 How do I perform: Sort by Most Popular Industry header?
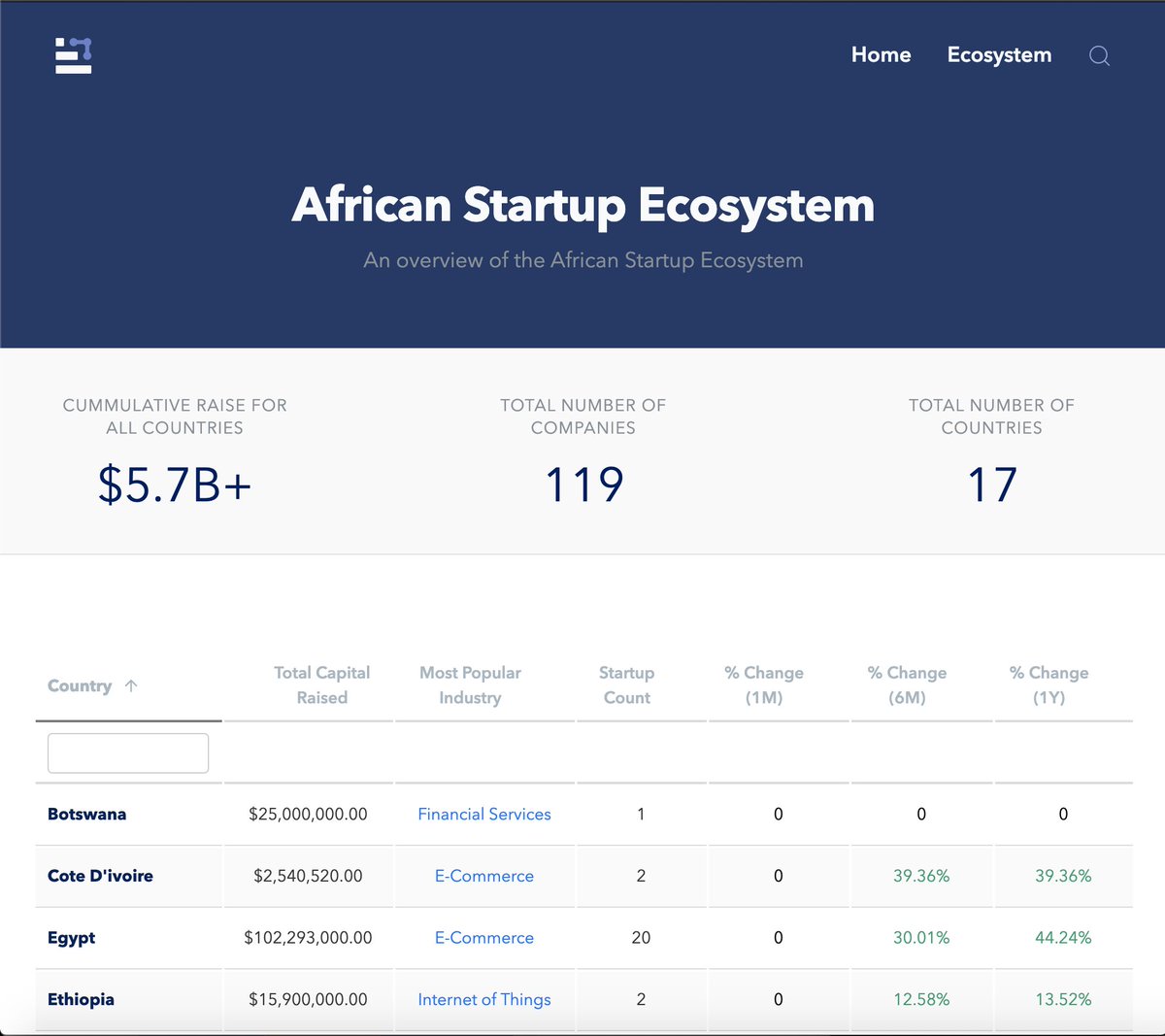tap(470, 685)
